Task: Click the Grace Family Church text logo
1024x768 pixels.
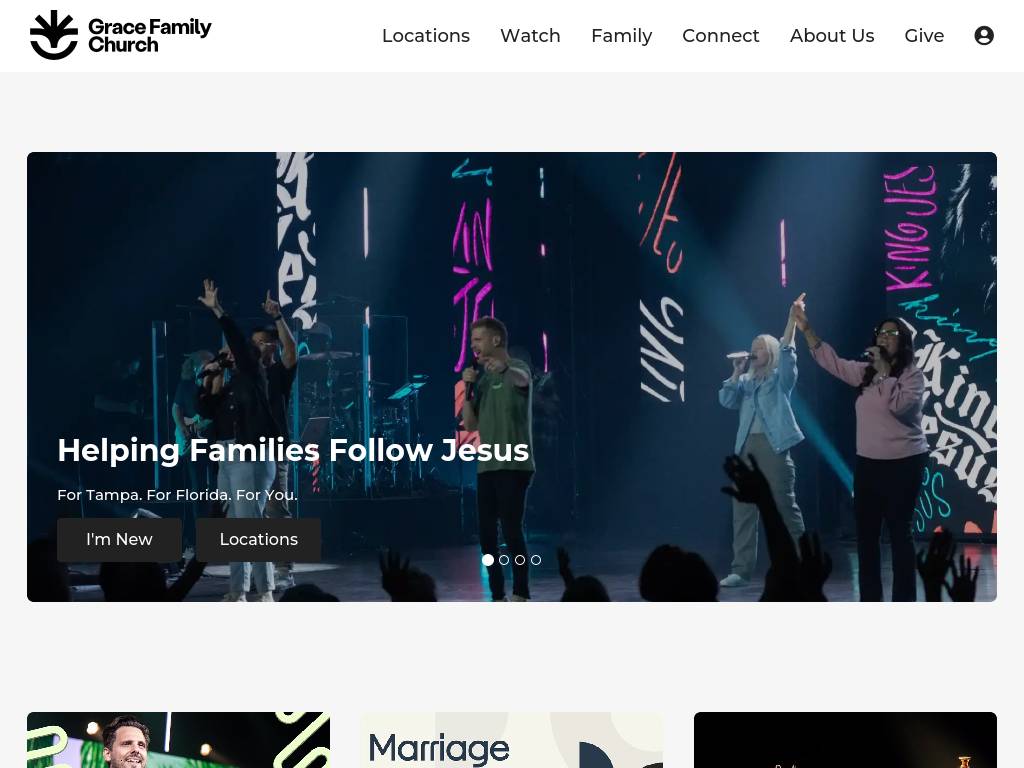Action: 150,35
